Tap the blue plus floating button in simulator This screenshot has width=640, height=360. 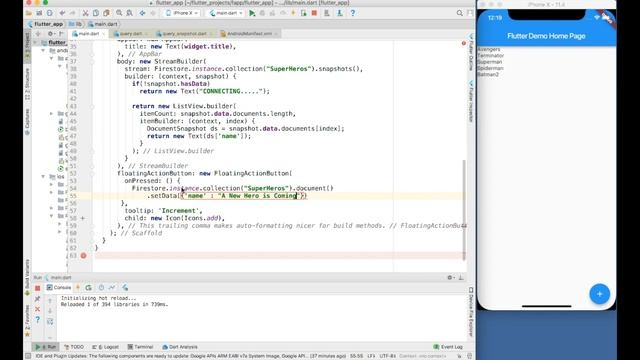599,294
